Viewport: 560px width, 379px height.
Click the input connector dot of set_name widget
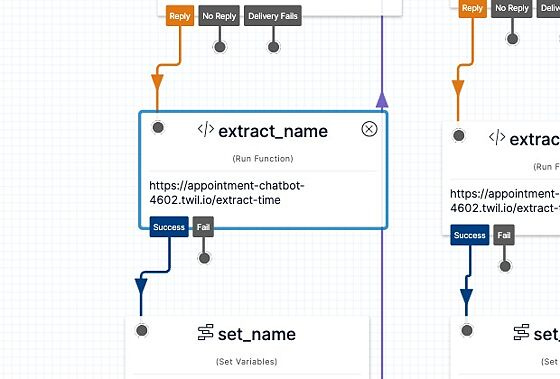(x=142, y=330)
